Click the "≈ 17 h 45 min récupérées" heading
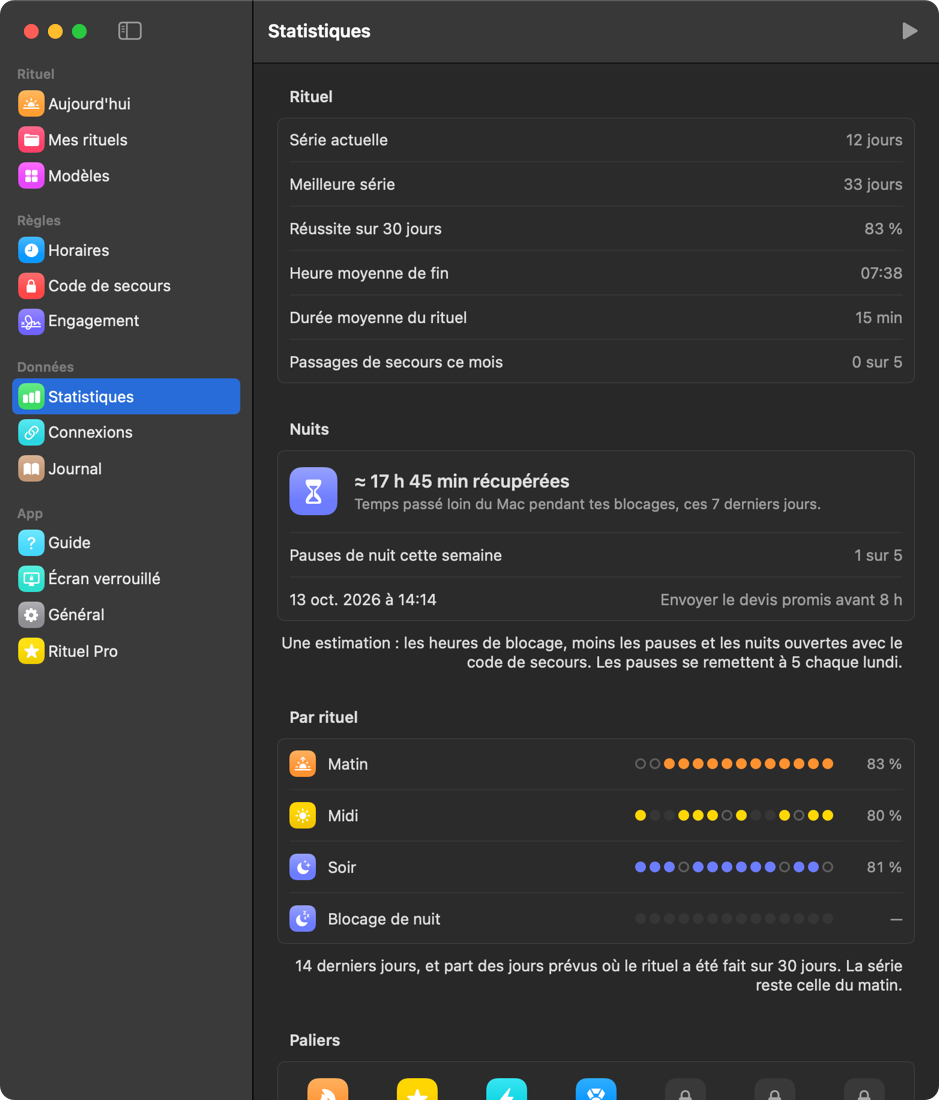 click(462, 481)
